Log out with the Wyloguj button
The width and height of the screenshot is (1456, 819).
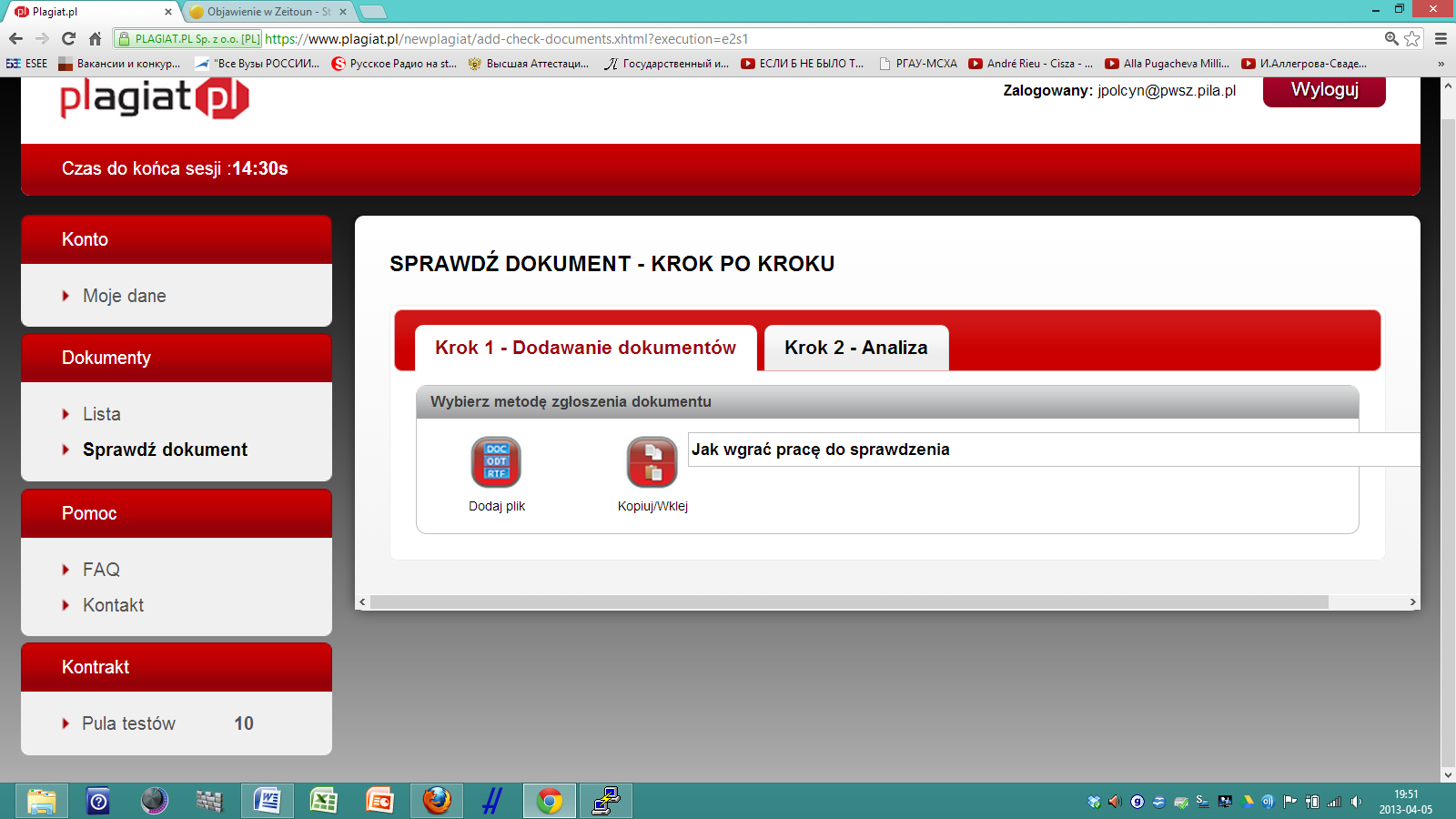1324,90
